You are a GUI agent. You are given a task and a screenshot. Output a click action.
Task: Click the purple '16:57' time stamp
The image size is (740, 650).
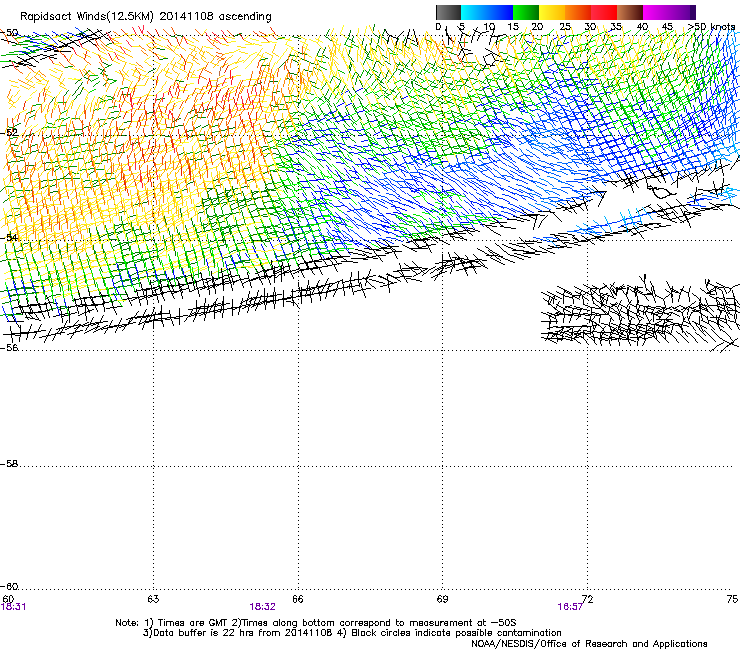click(570, 607)
